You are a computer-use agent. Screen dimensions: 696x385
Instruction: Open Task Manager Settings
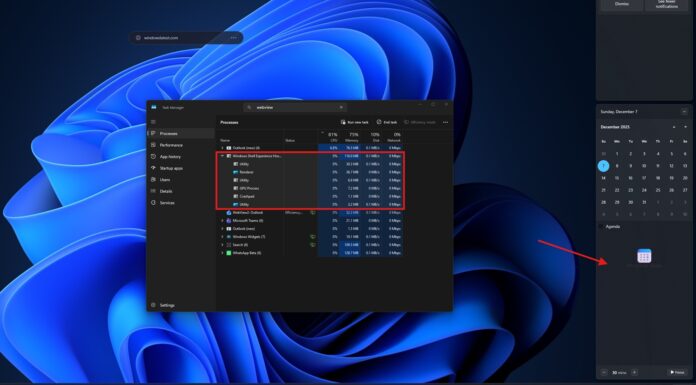pos(181,305)
